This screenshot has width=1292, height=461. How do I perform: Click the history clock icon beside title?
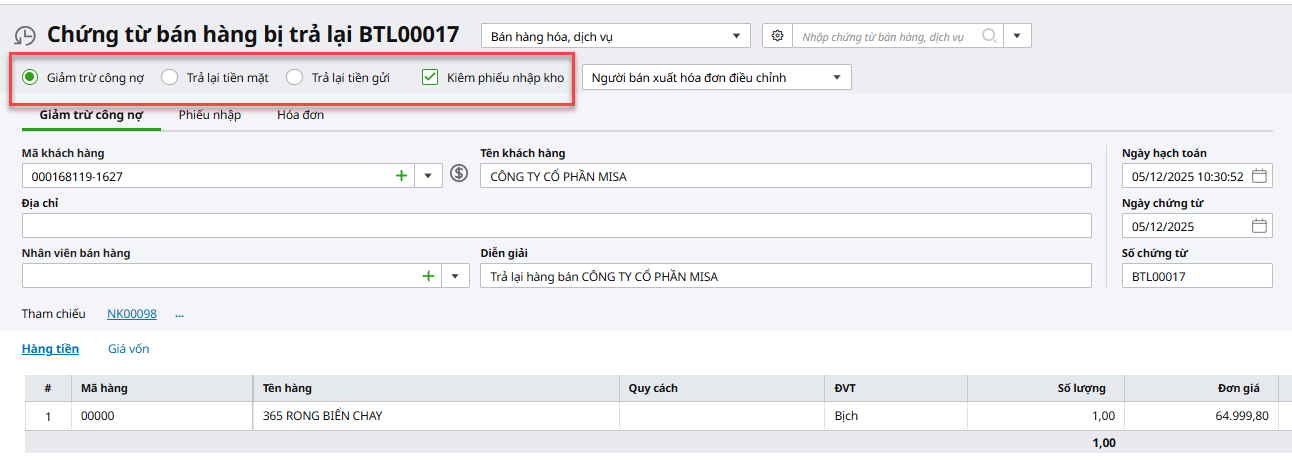point(25,37)
